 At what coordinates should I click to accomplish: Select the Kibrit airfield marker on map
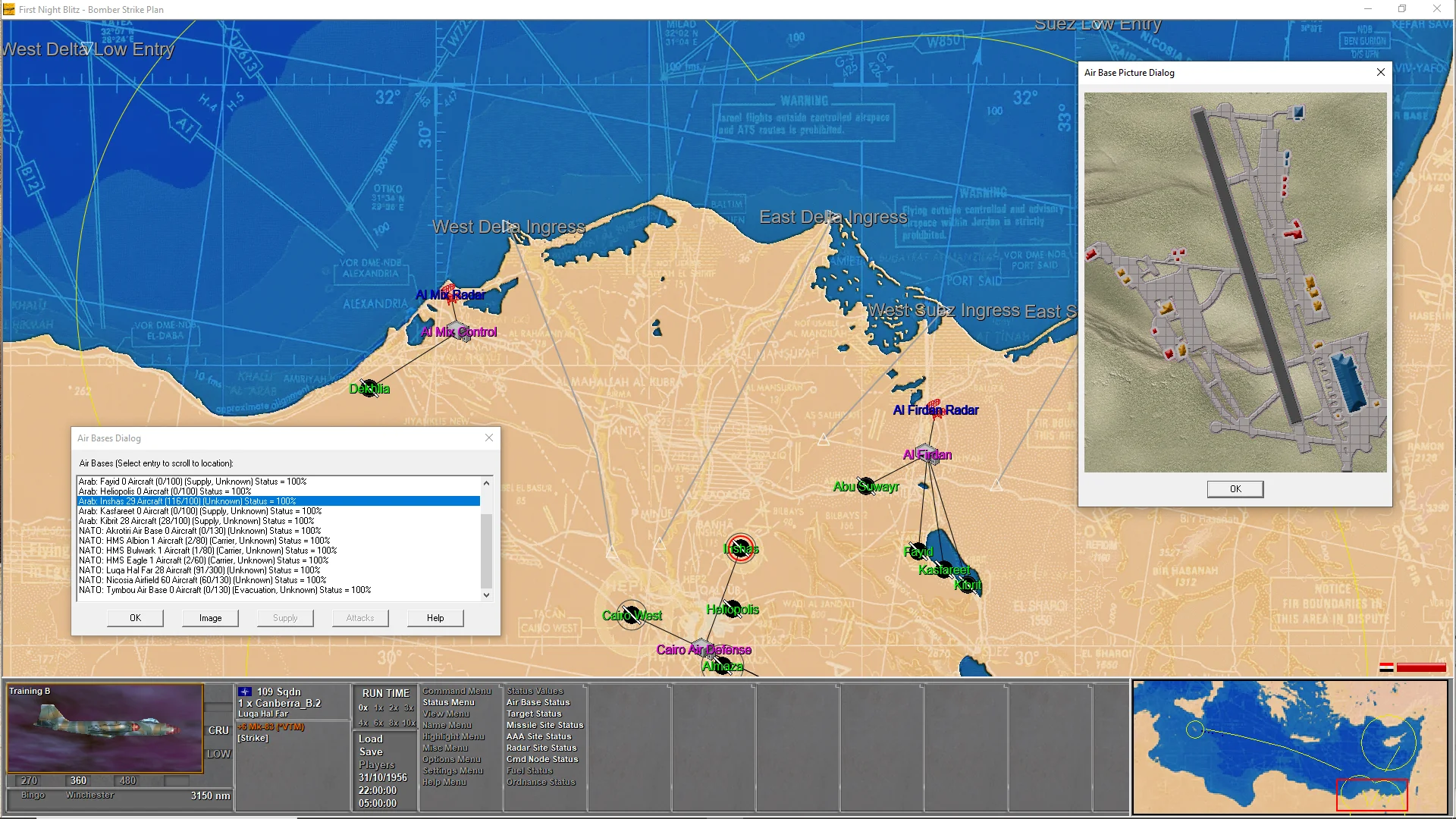click(x=968, y=584)
